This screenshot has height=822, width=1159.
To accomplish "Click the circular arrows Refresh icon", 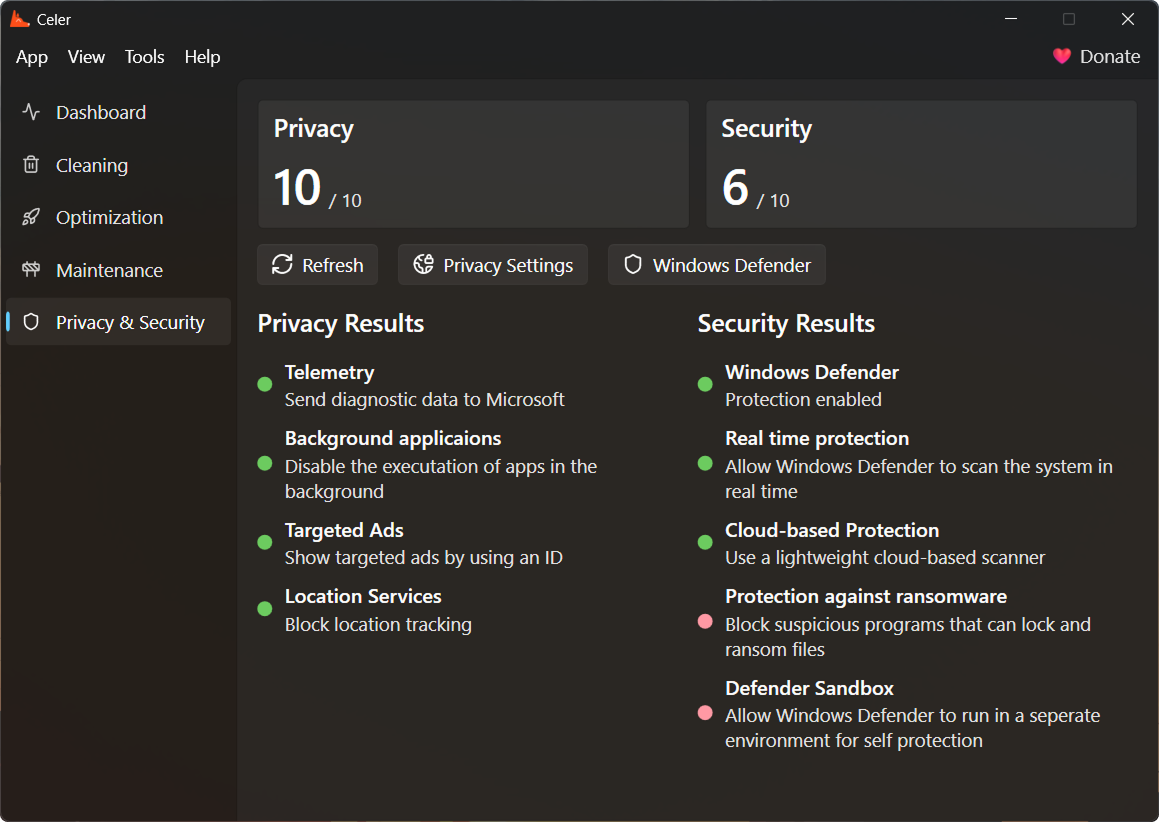I will (x=283, y=265).
